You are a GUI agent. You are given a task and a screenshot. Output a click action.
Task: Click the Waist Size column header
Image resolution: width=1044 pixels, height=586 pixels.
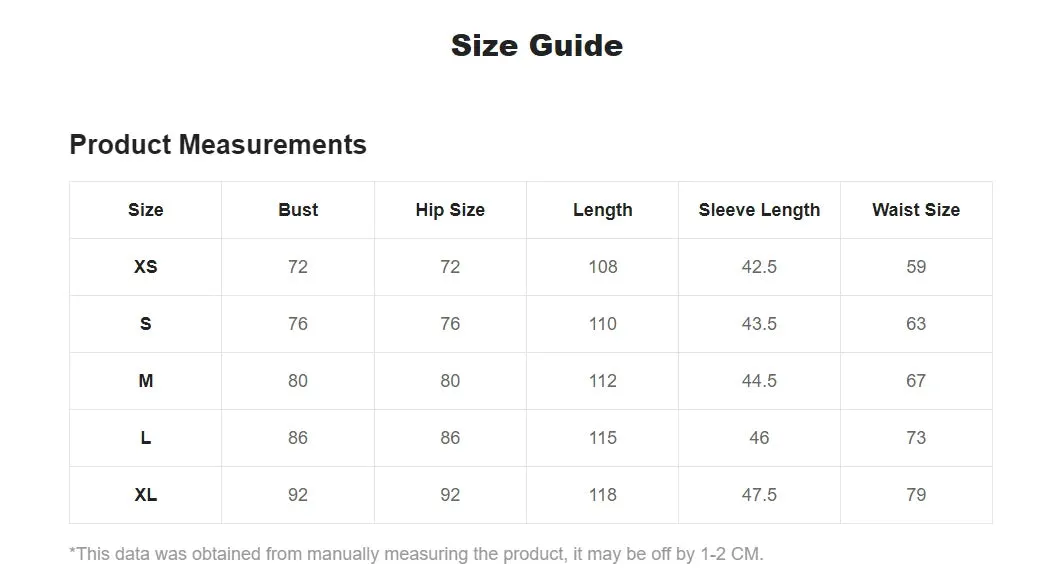click(x=916, y=210)
